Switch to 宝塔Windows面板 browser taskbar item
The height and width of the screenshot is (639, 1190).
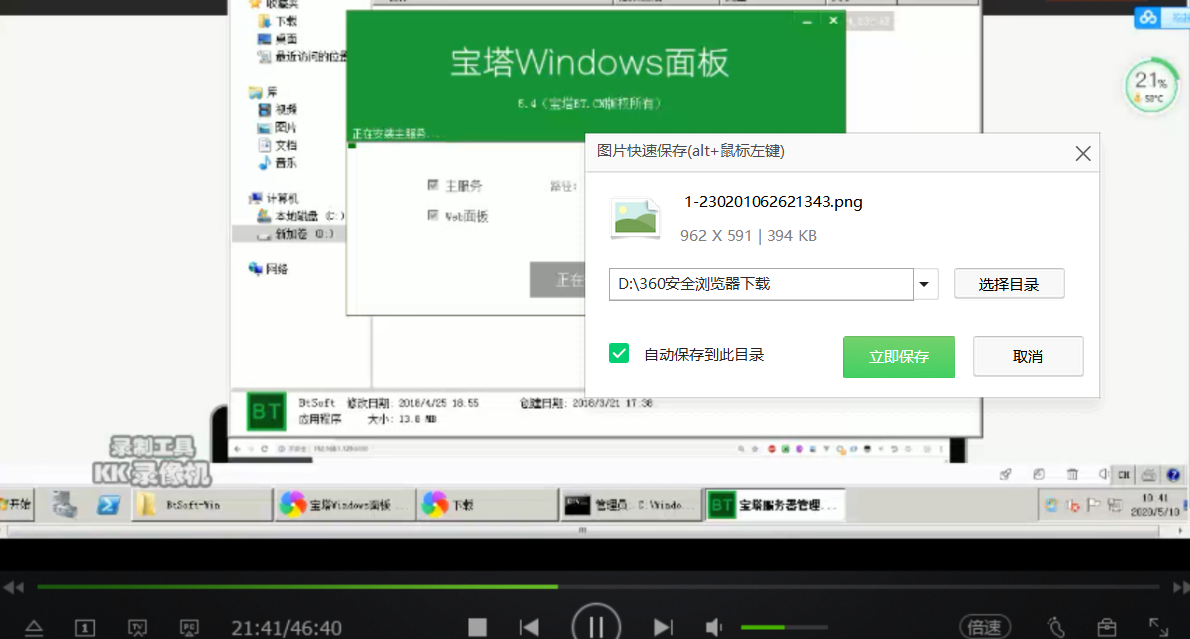(x=345, y=505)
